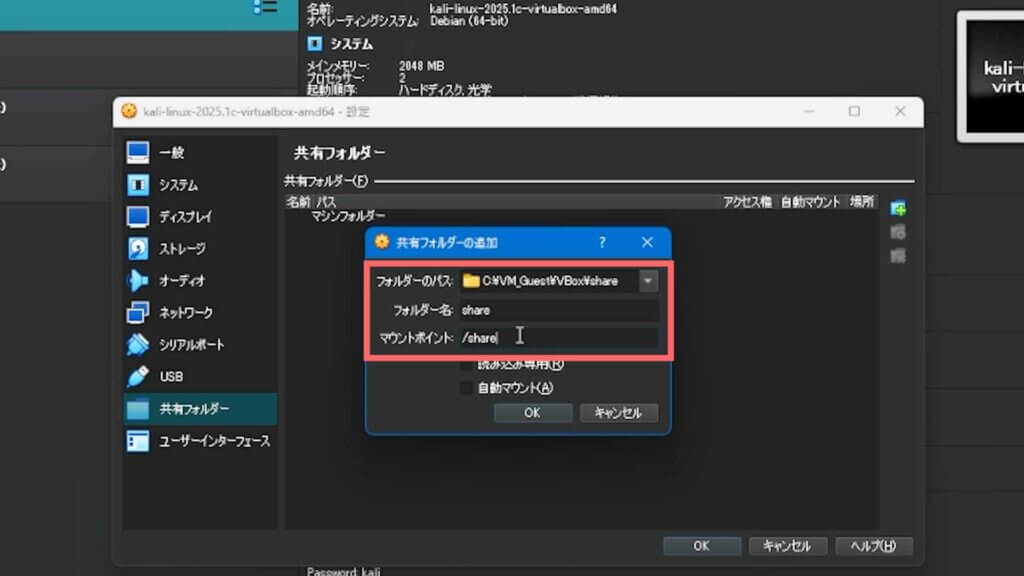
Task: Confirm with OK in add folder dialog
Action: [533, 413]
